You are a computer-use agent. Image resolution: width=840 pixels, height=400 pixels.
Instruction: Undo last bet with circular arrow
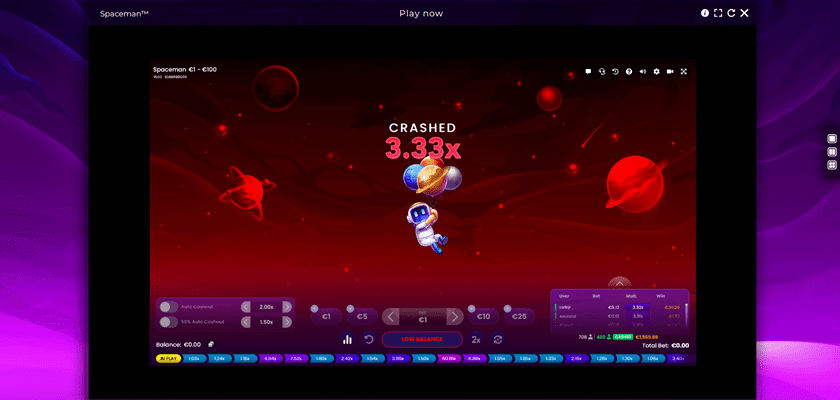369,339
